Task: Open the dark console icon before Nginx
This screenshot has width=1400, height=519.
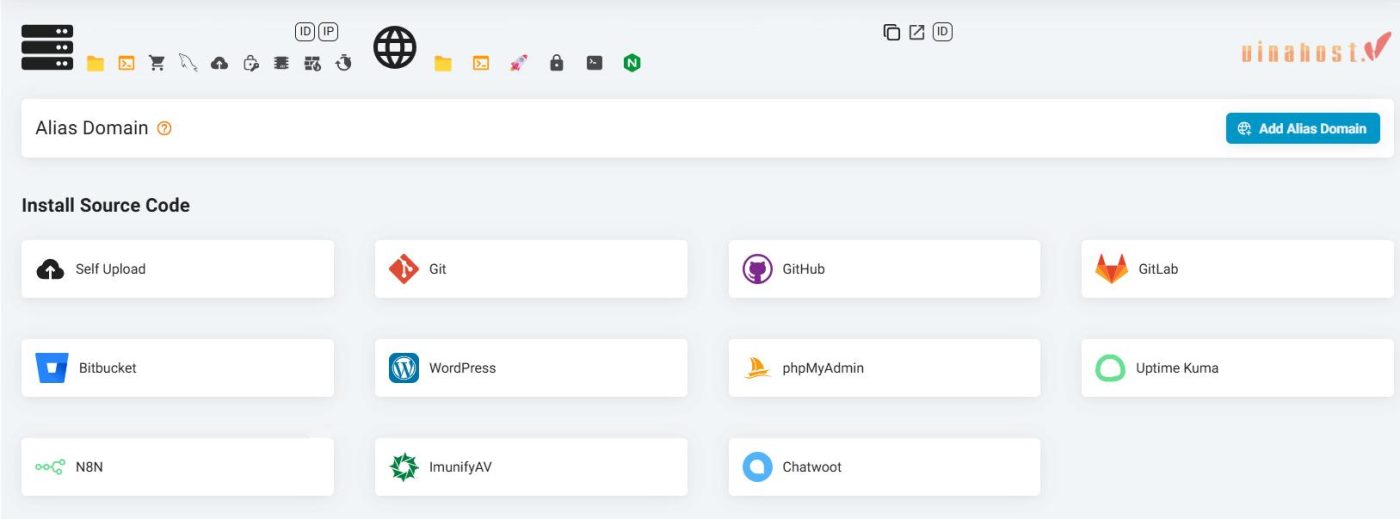Action: click(x=594, y=63)
